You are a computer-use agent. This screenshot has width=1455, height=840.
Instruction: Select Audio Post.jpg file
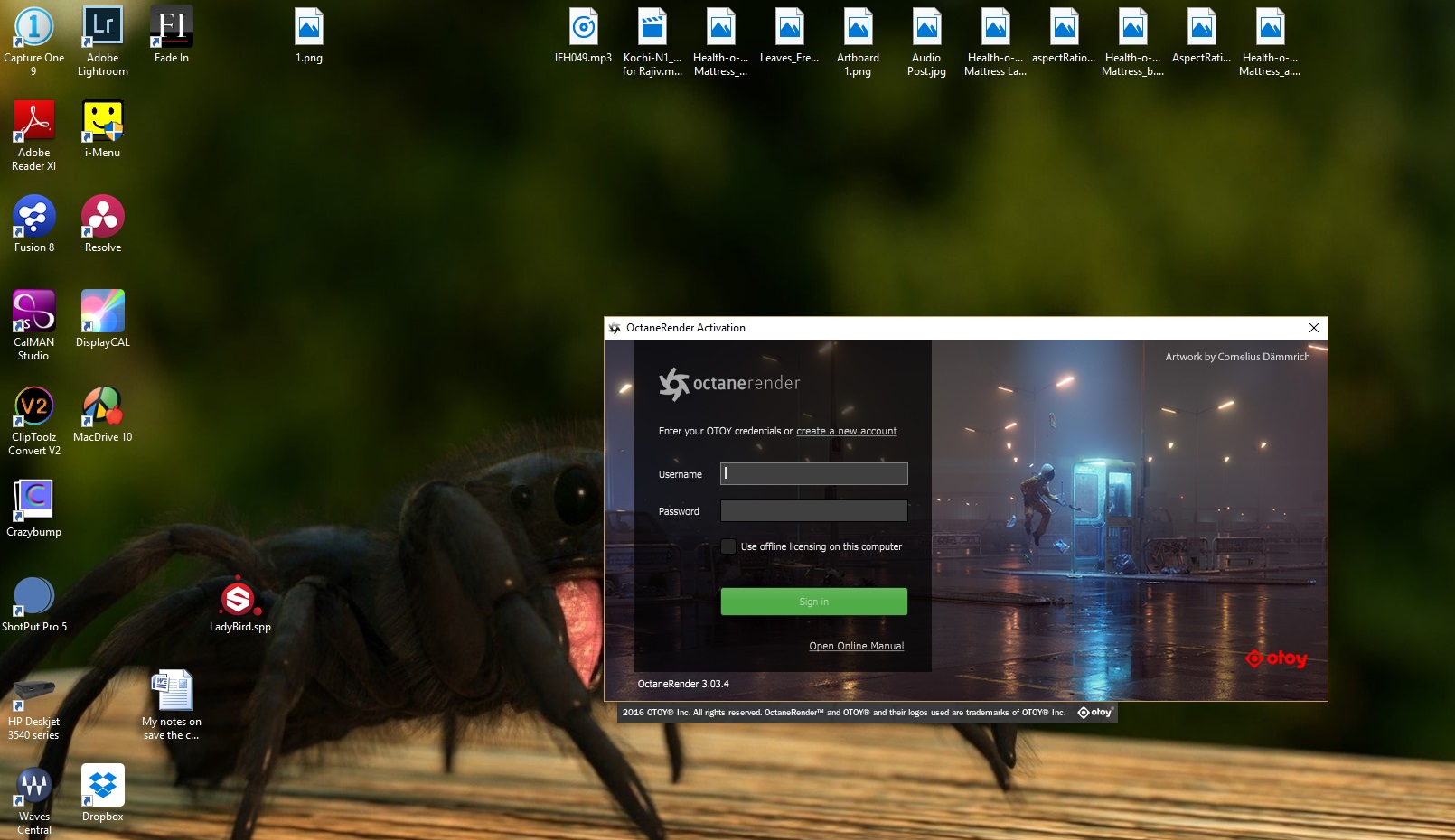click(927, 41)
